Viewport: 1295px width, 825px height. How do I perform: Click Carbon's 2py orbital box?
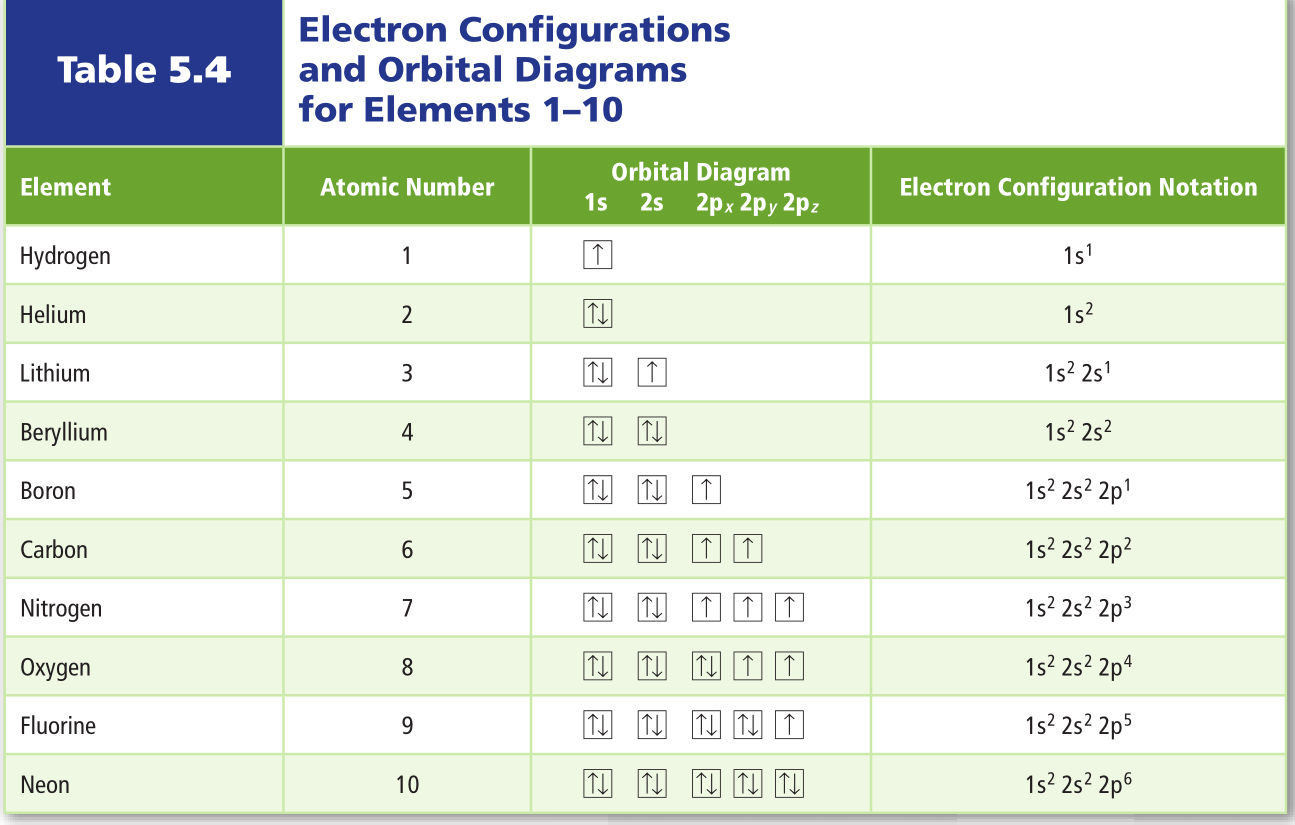747,550
